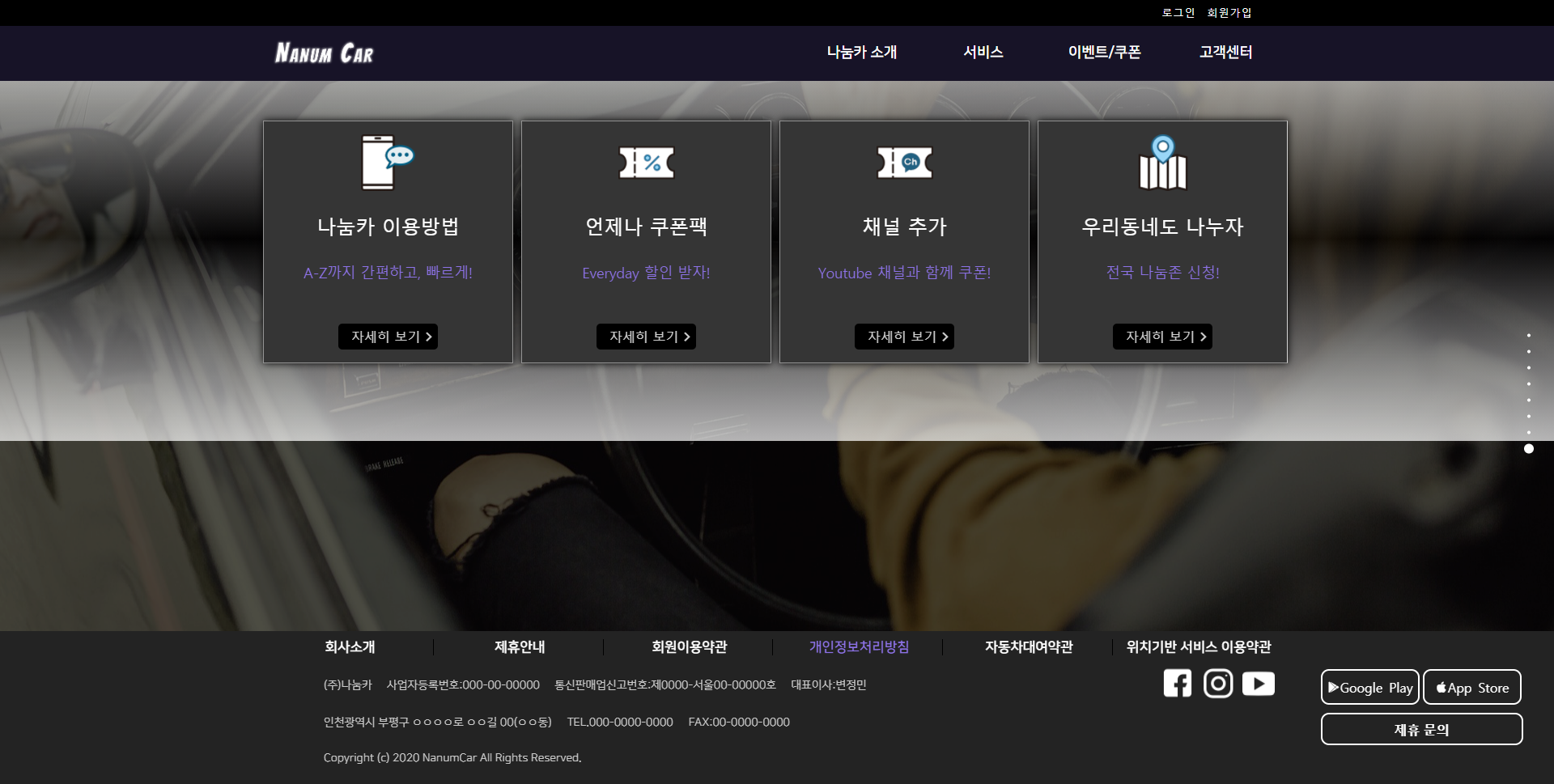Select the active bottom page indicator dot

(x=1528, y=448)
